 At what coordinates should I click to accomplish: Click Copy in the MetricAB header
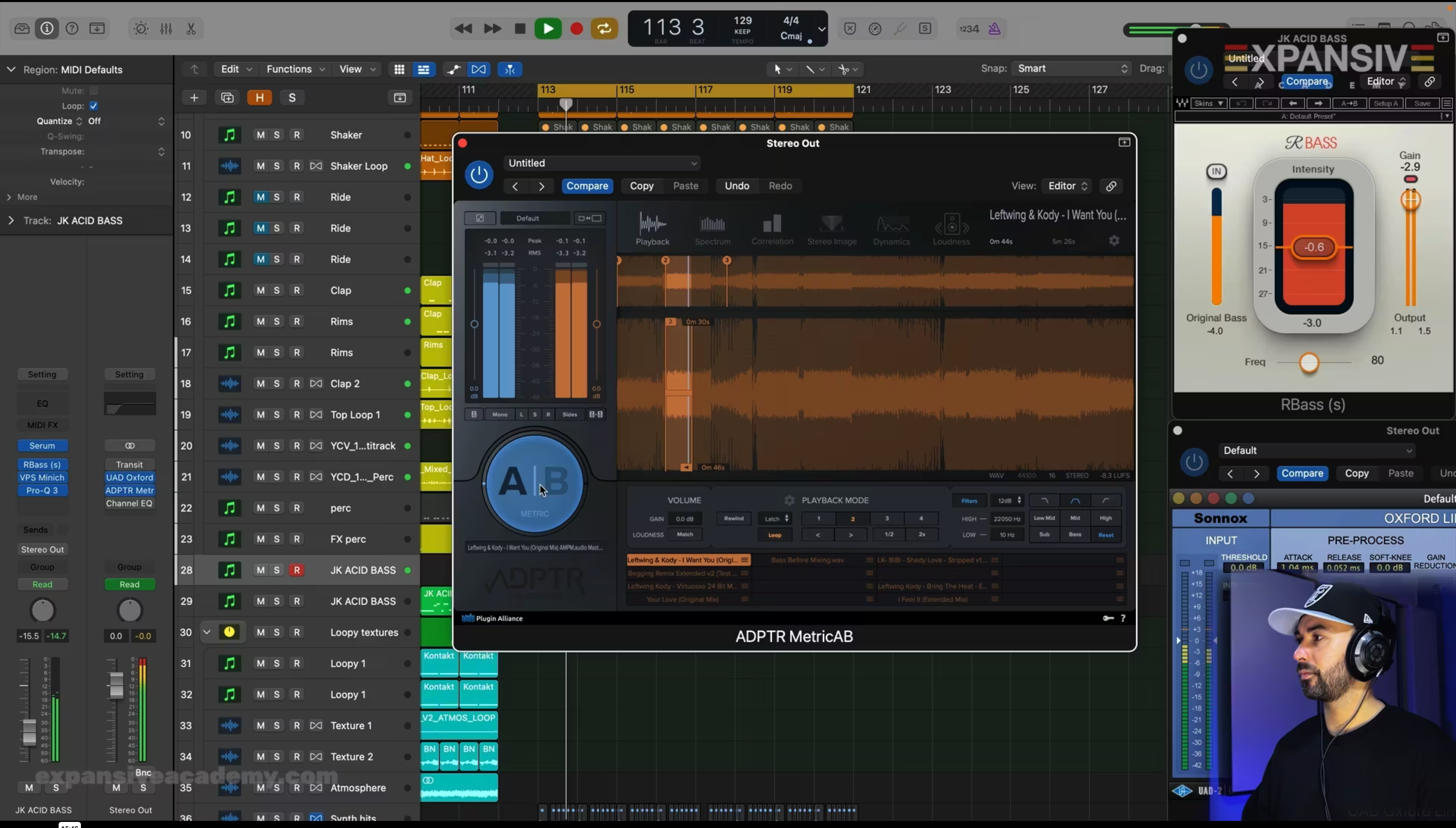pos(642,186)
